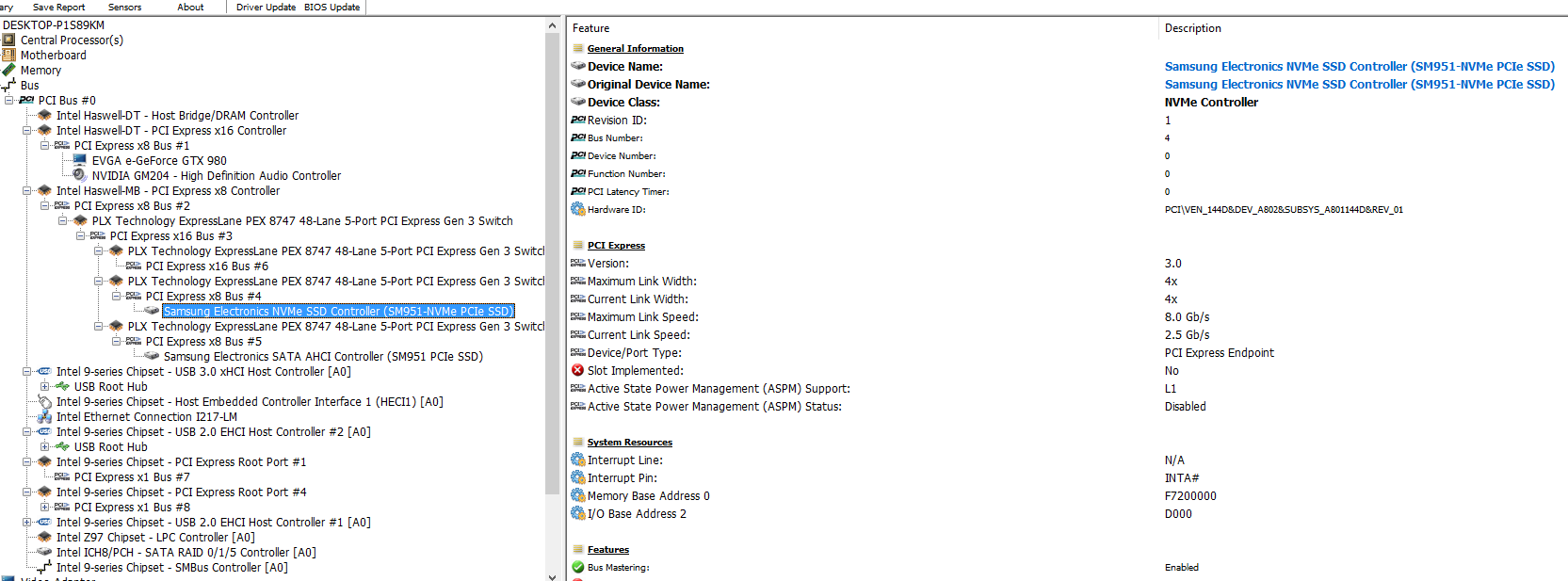The height and width of the screenshot is (581, 1568).
Task: Click the tree scrollbar up arrow
Action: [x=553, y=26]
